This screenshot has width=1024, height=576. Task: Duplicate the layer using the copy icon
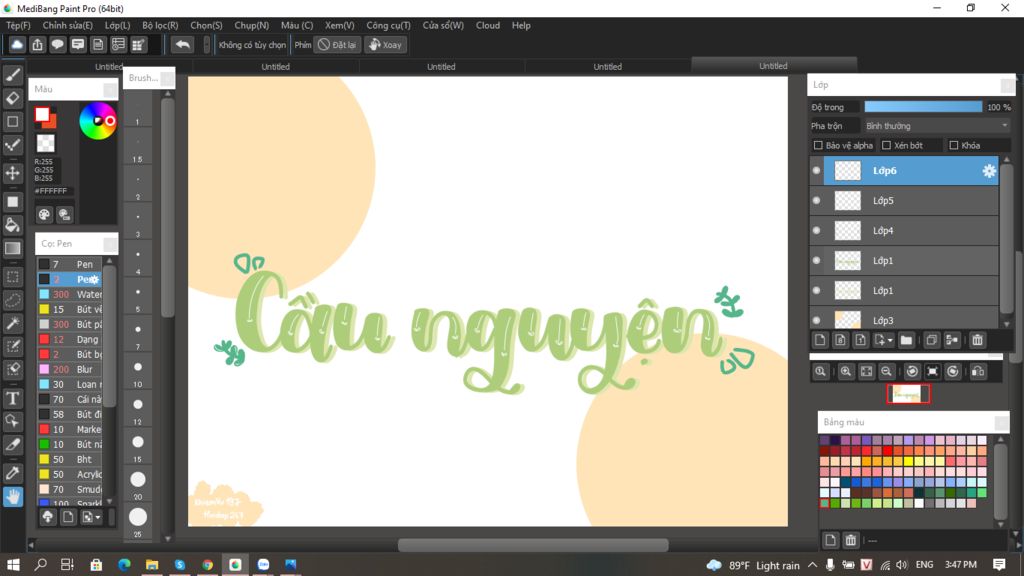point(932,340)
